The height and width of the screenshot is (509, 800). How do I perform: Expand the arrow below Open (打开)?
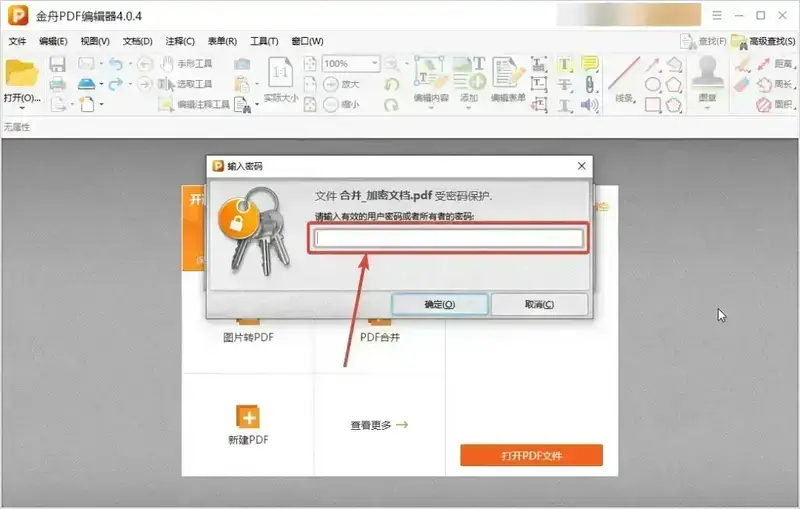22,108
